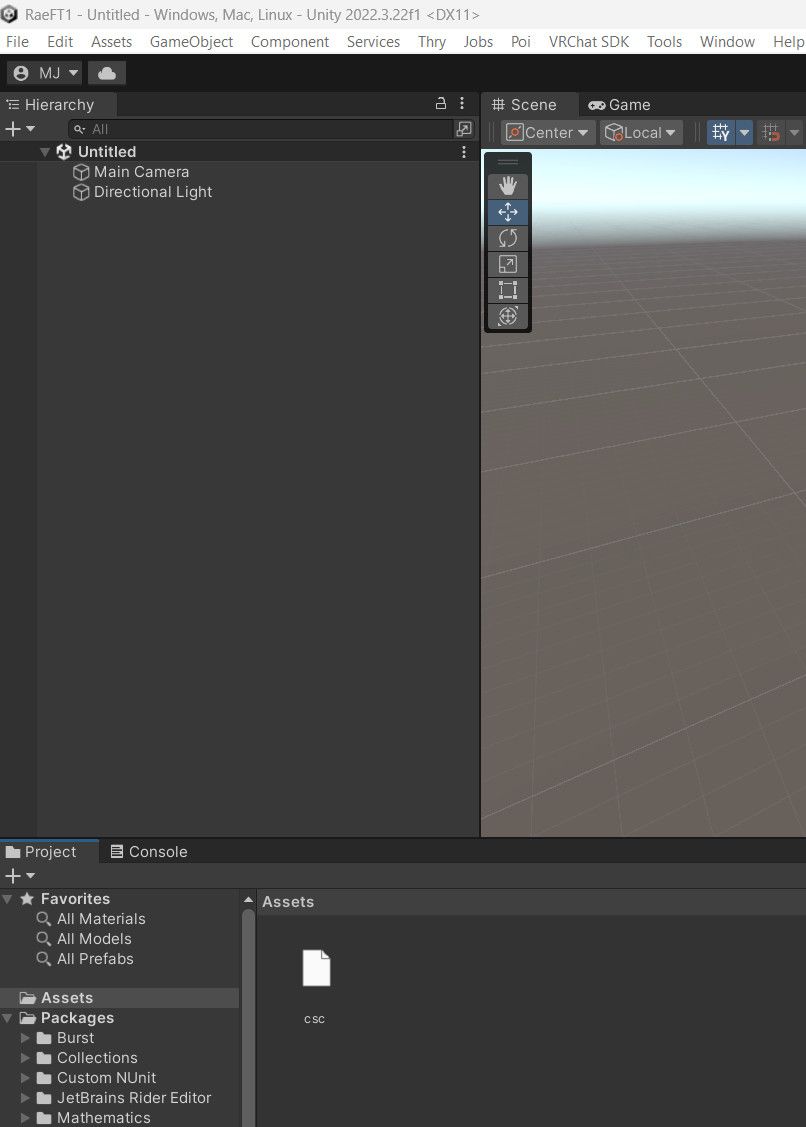Open the Component menu
This screenshot has width=806, height=1127.
coord(290,42)
